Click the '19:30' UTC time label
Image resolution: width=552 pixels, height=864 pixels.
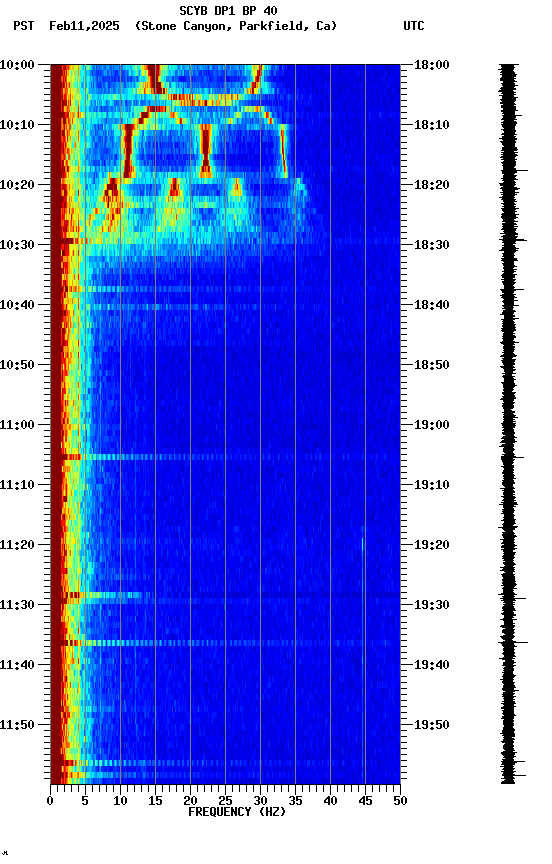pyautogui.click(x=432, y=605)
